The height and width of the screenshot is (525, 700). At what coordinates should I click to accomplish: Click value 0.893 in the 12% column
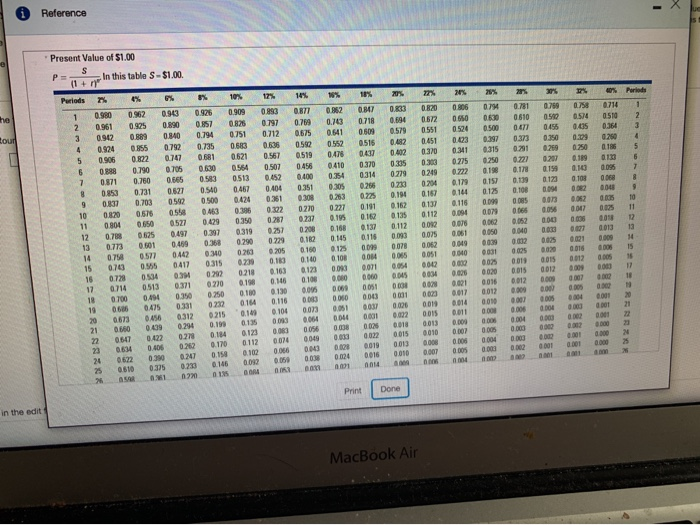tap(269, 111)
